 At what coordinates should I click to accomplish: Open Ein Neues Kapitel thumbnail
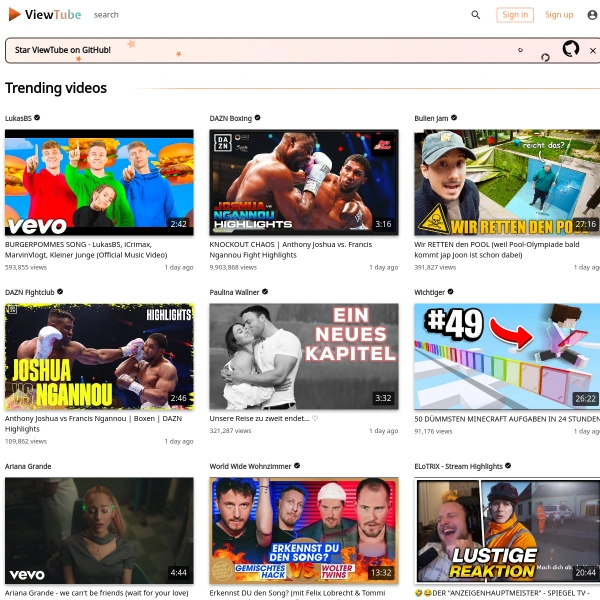(304, 357)
